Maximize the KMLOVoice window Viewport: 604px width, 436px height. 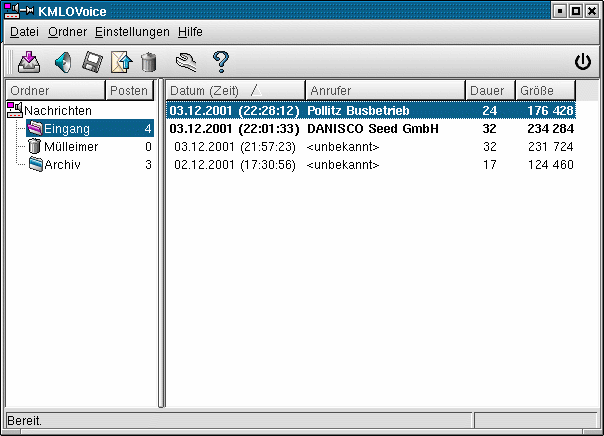[x=576, y=11]
